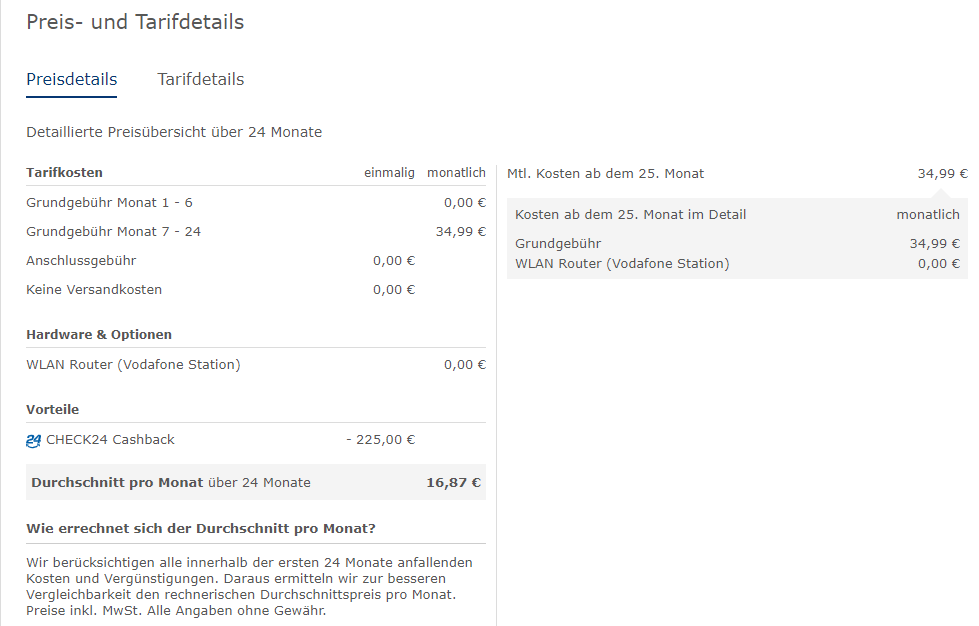Screen dimensions: 979x626
Task: Click the Vorteile section header
Action: [x=52, y=409]
